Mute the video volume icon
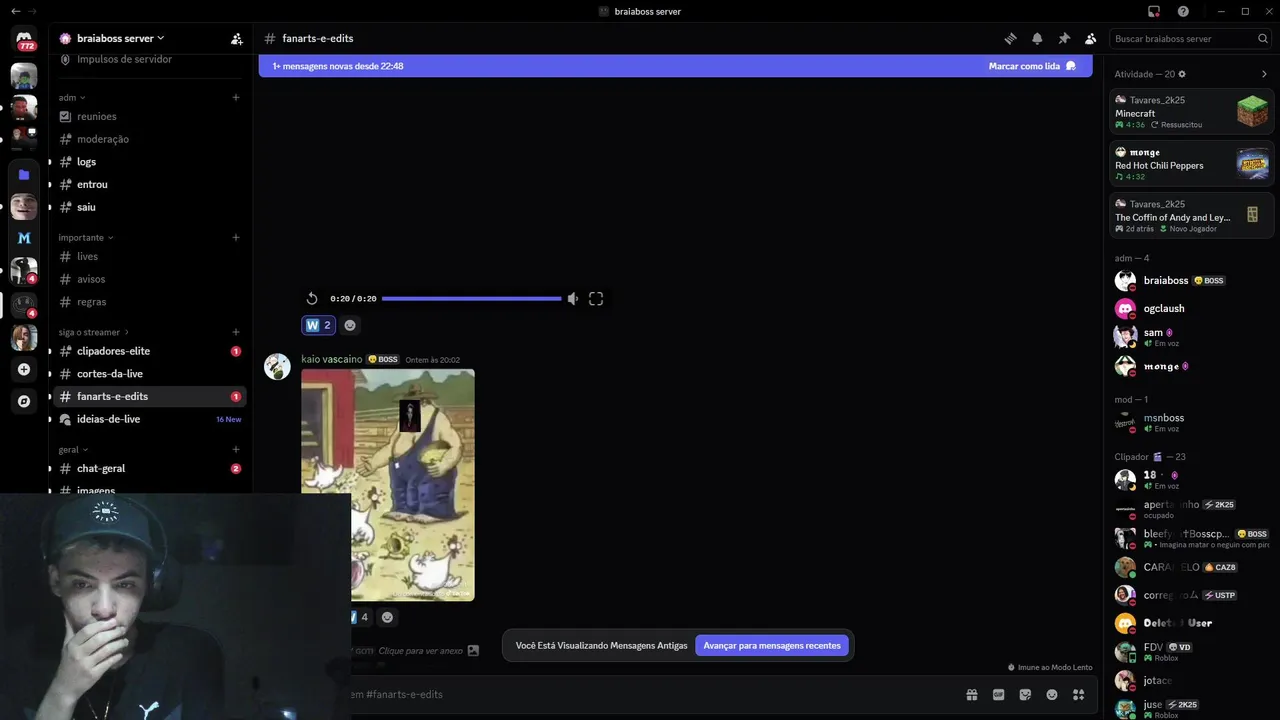The height and width of the screenshot is (720, 1280). tap(573, 299)
